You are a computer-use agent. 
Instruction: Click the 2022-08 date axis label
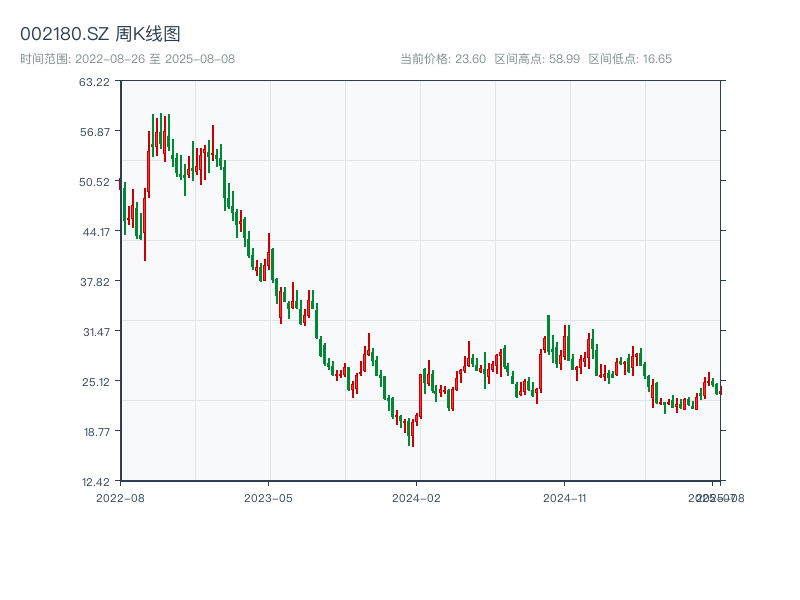click(x=120, y=497)
